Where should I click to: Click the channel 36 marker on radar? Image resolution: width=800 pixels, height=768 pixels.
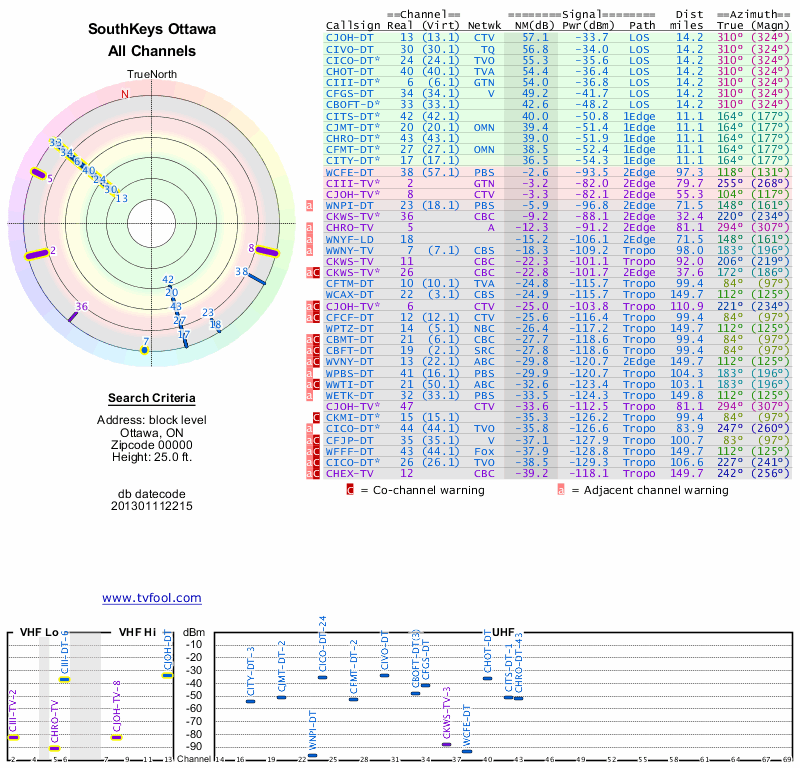73,315
